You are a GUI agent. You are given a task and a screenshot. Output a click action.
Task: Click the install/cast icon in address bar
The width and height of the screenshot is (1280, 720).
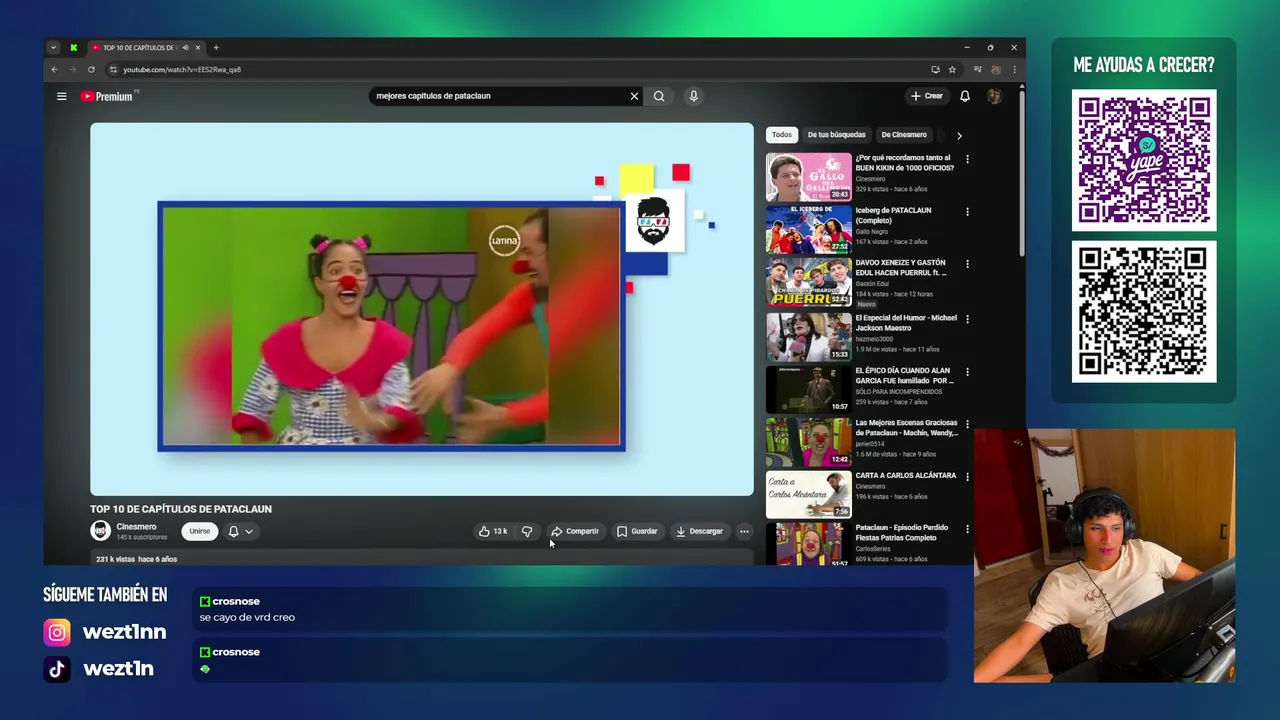coord(935,70)
